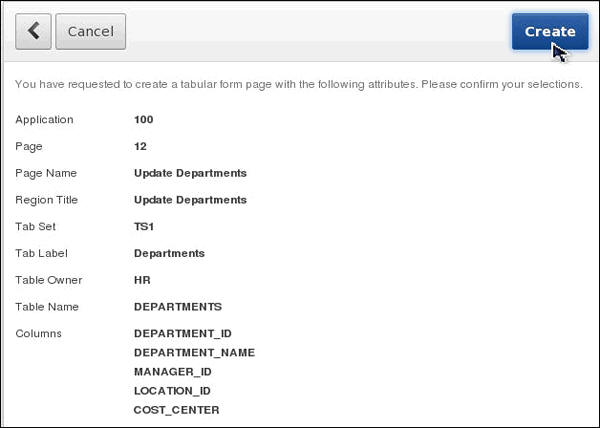Viewport: 600px width, 428px height.
Task: Select the MANAGER_ID column entry
Action: (172, 371)
